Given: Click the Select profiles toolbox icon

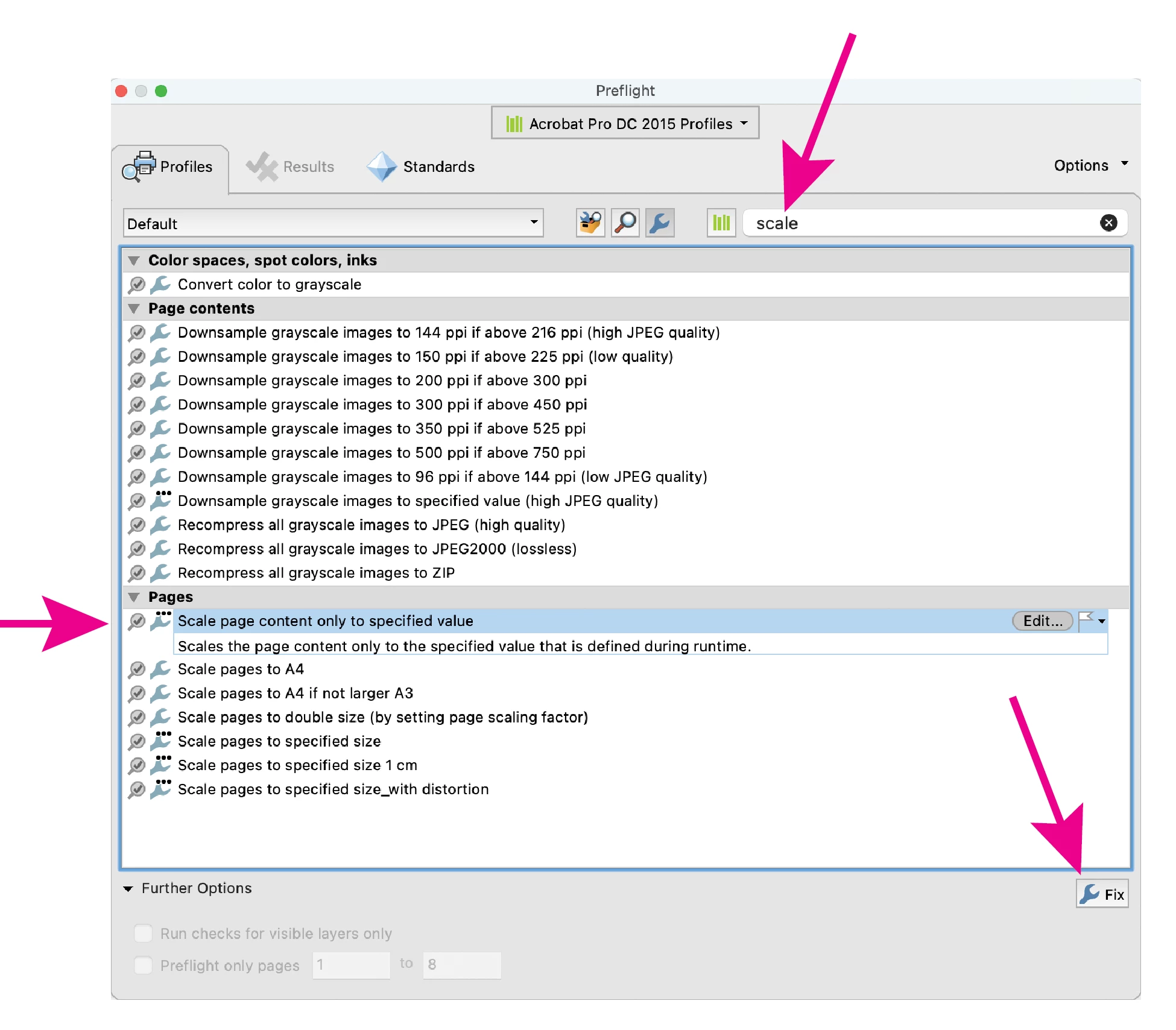Looking at the screenshot, I should click(590, 223).
